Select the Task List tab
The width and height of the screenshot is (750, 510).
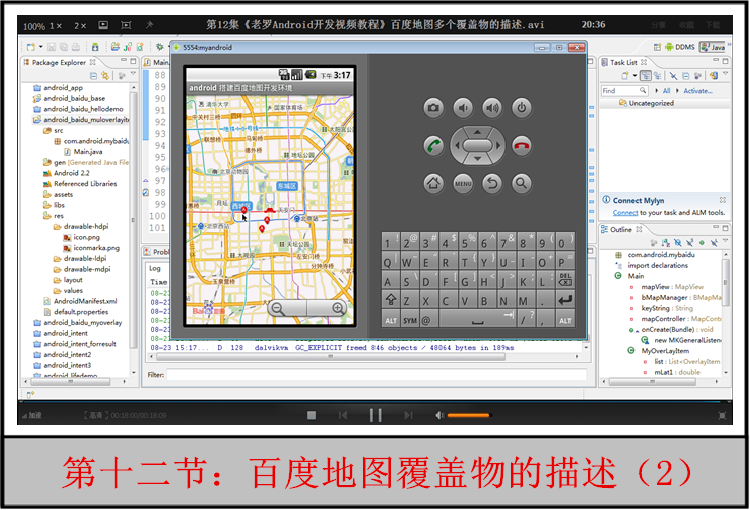624,62
